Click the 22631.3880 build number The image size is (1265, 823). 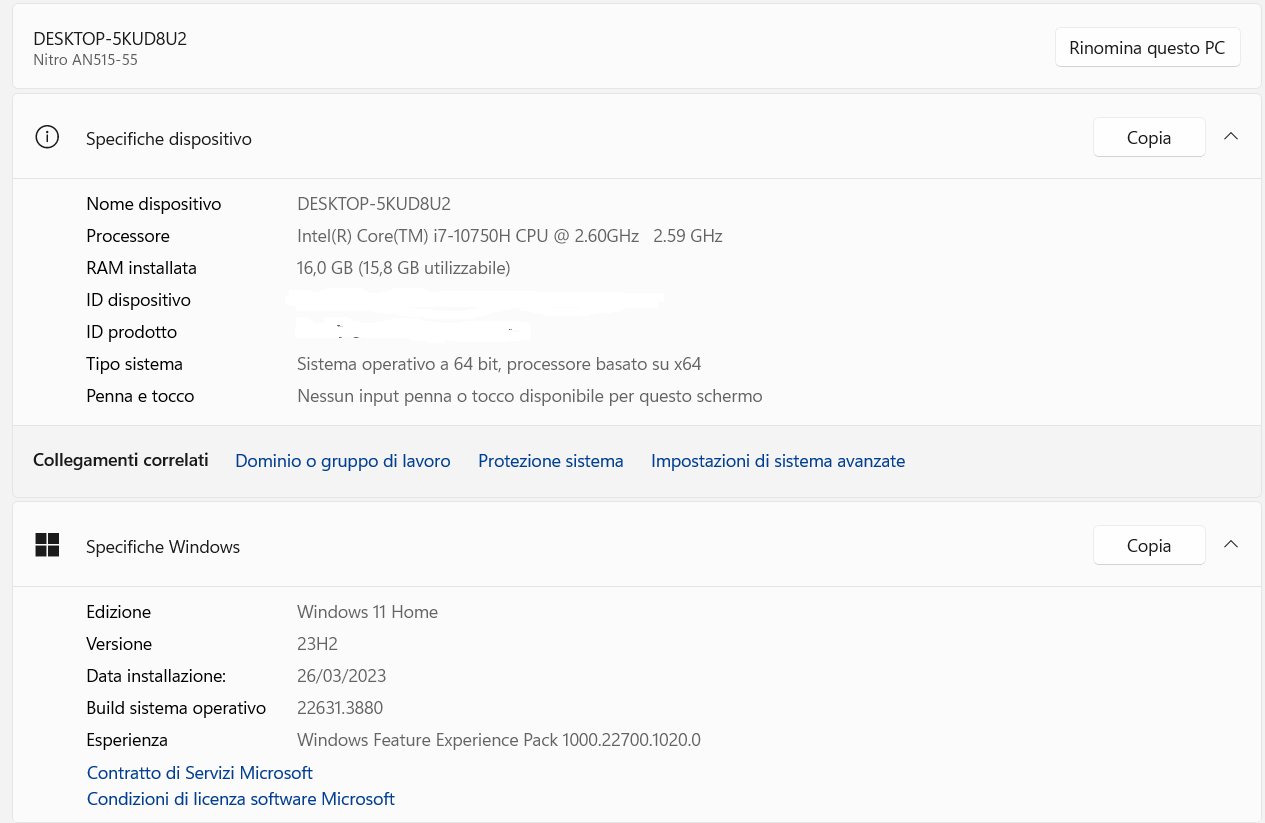click(340, 708)
